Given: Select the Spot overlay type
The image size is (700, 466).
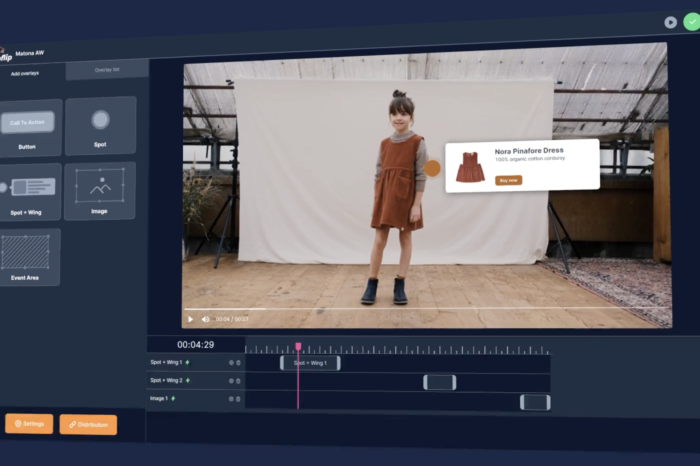Looking at the screenshot, I should point(100,125).
